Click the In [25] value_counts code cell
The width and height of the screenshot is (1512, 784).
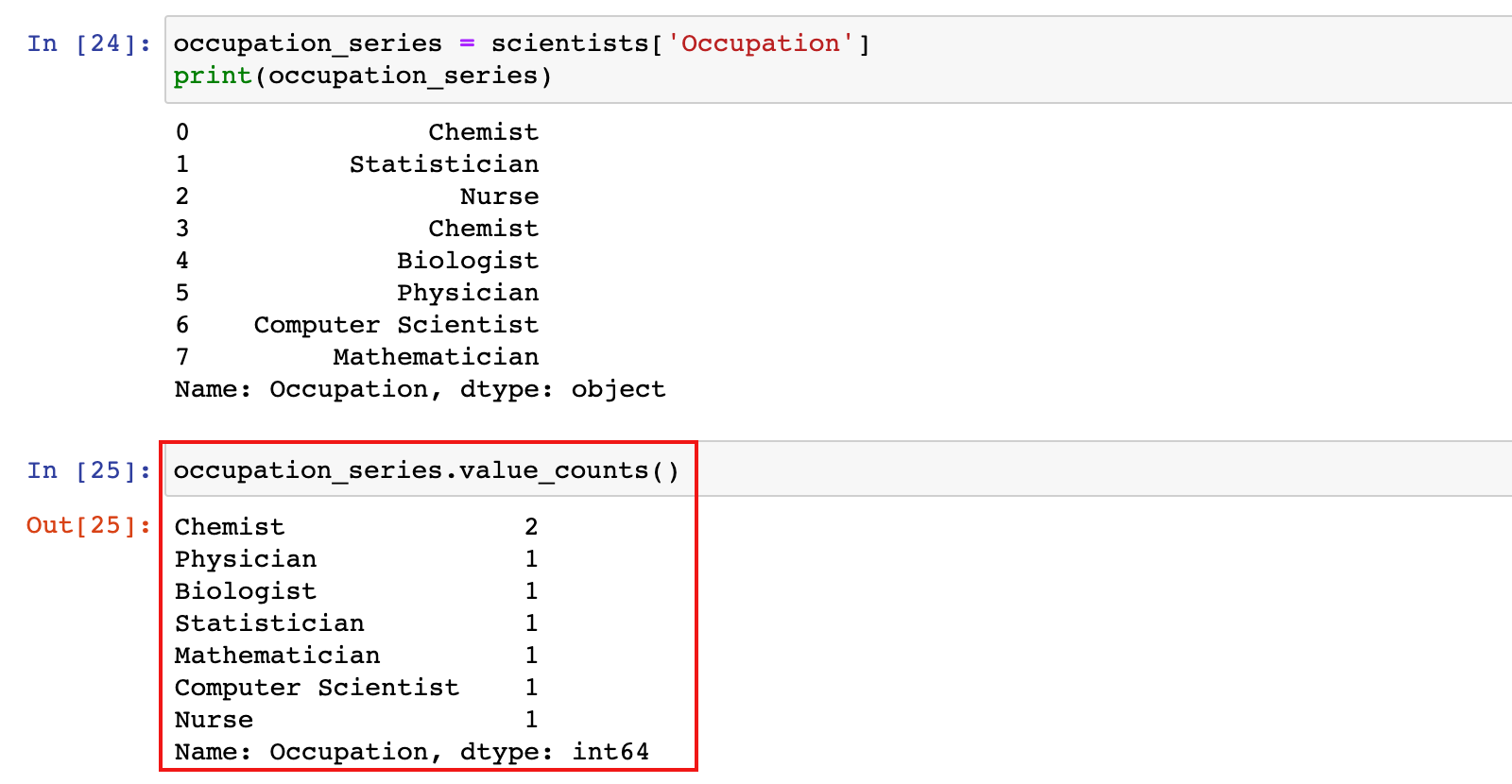(x=839, y=469)
